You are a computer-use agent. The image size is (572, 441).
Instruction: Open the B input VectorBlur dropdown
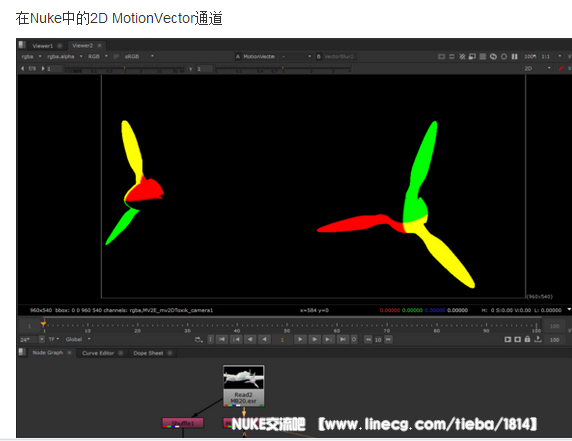pos(339,56)
